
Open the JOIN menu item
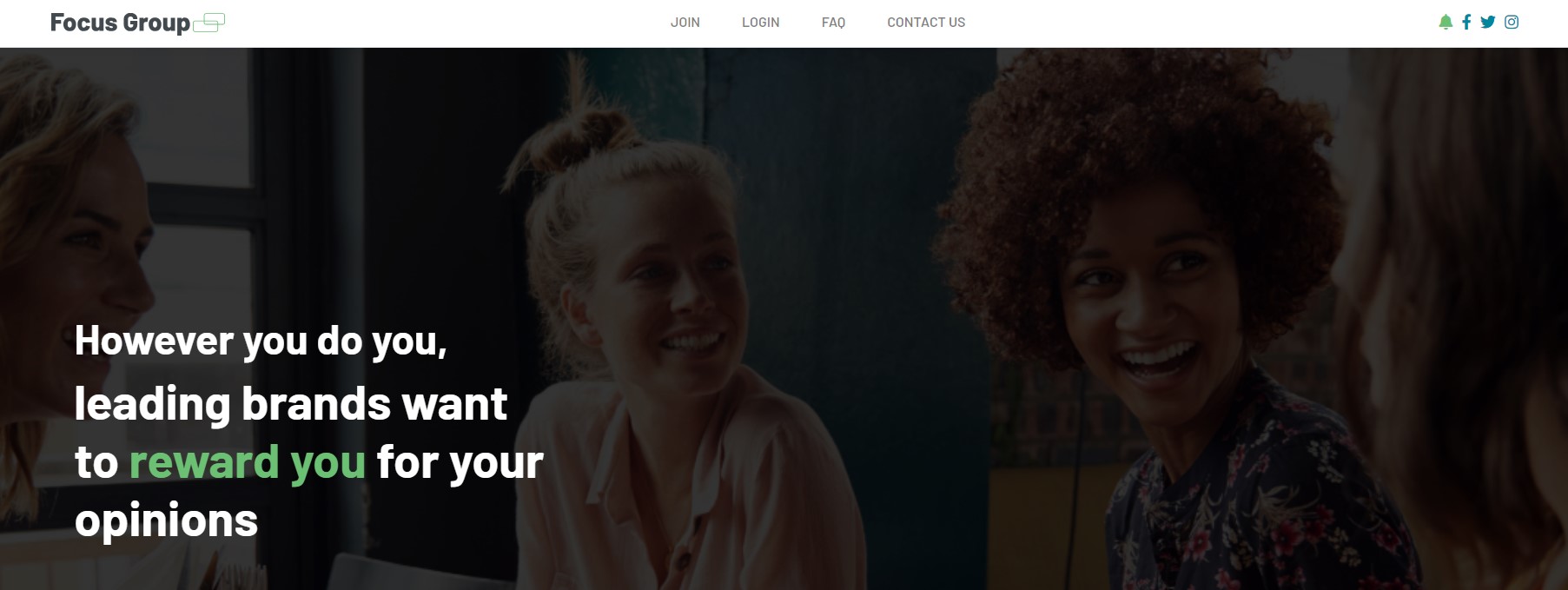(685, 23)
